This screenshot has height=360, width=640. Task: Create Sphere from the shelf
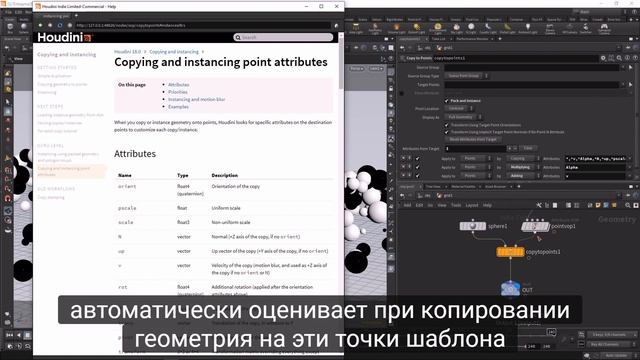(24, 28)
